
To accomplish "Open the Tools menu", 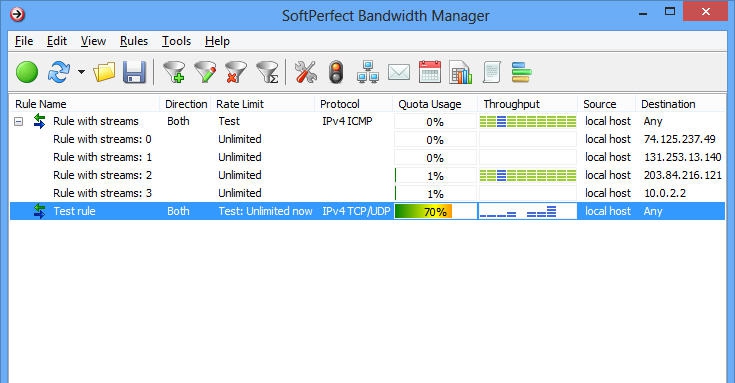I will click(x=176, y=41).
